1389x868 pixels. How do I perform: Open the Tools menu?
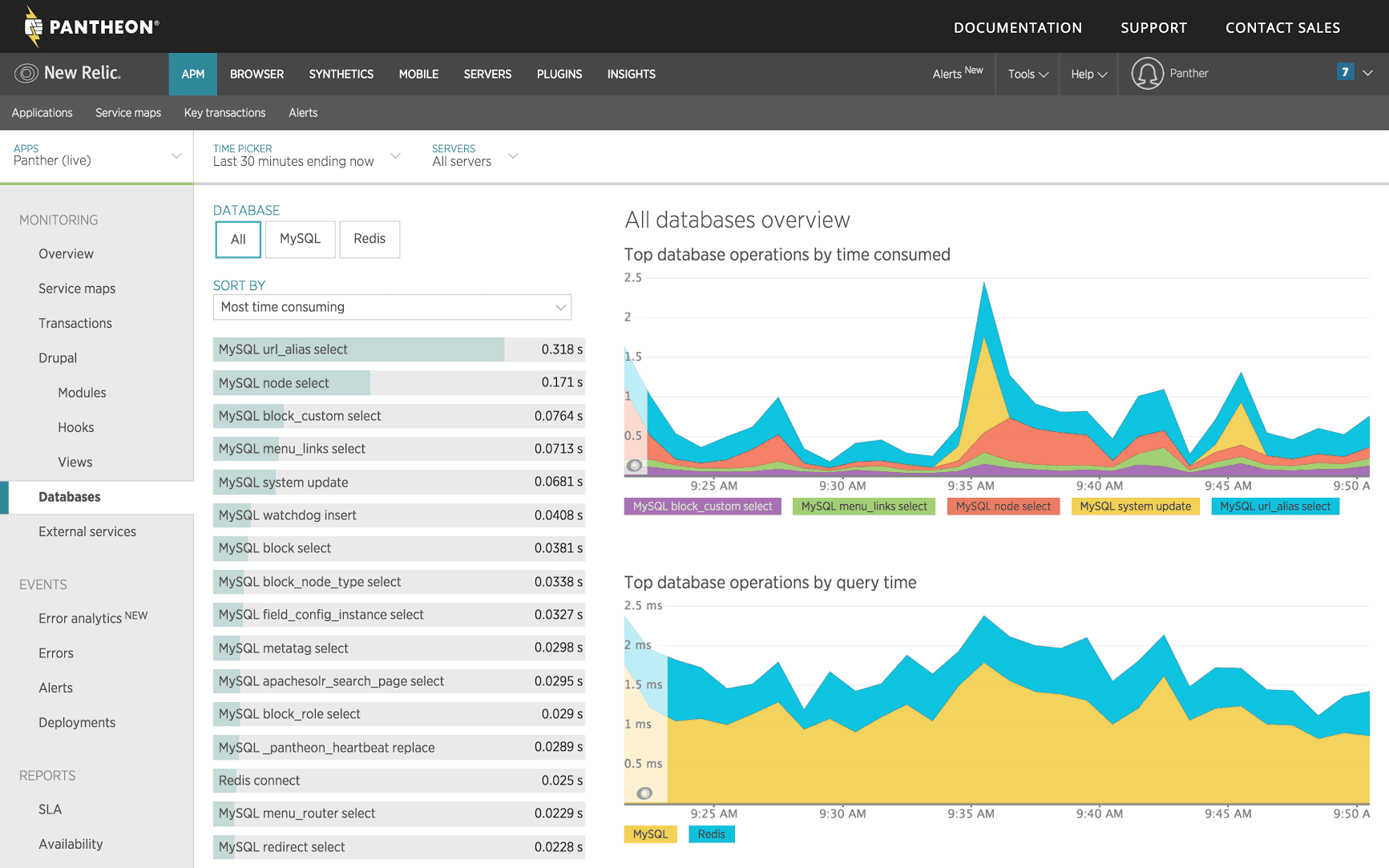pyautogui.click(x=1028, y=74)
